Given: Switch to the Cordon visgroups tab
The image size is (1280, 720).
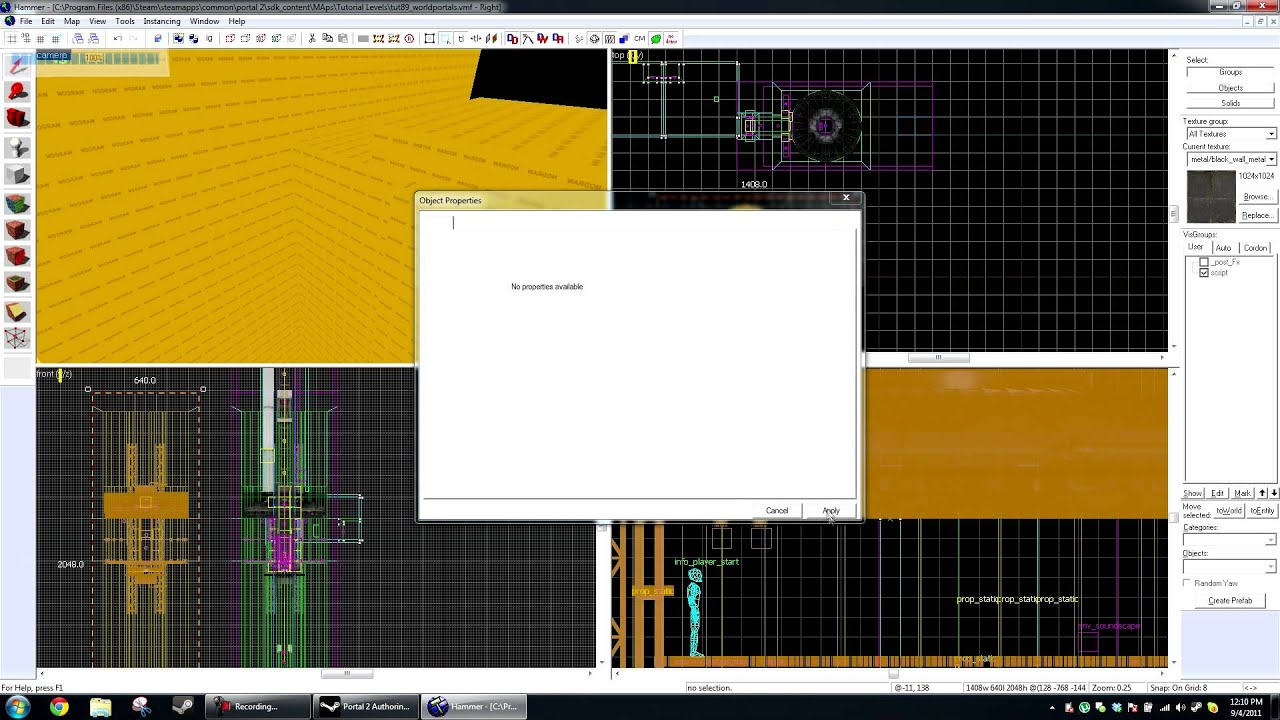Looking at the screenshot, I should coord(1255,248).
